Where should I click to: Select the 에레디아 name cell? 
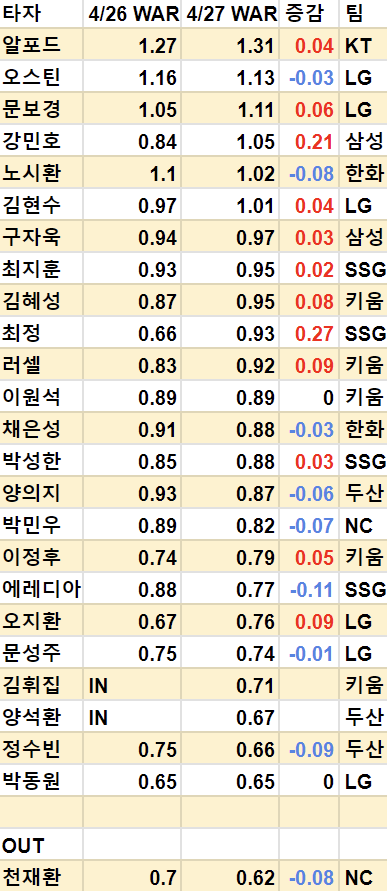pyautogui.click(x=41, y=589)
